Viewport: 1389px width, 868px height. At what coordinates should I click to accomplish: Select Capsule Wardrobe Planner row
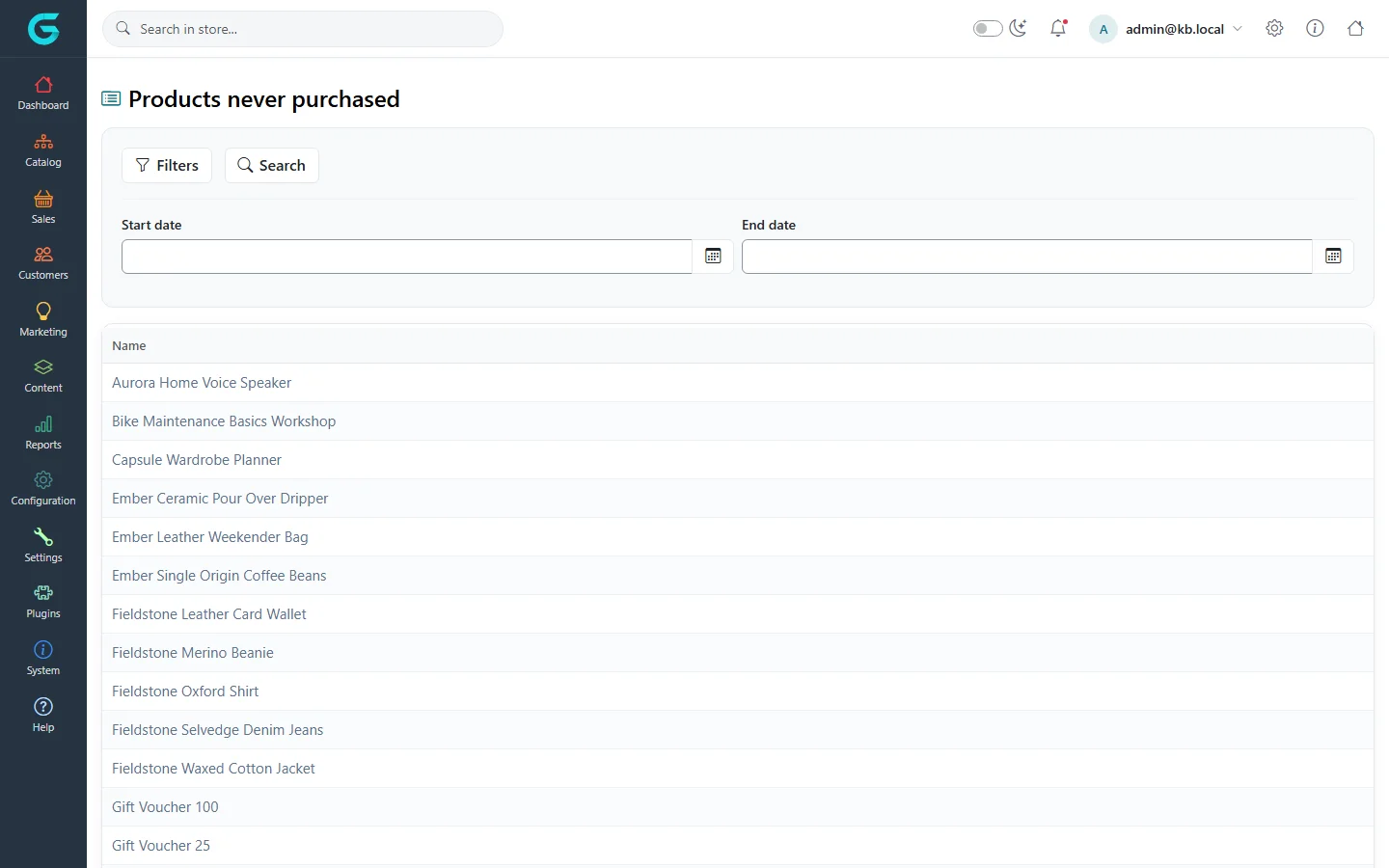(x=738, y=460)
